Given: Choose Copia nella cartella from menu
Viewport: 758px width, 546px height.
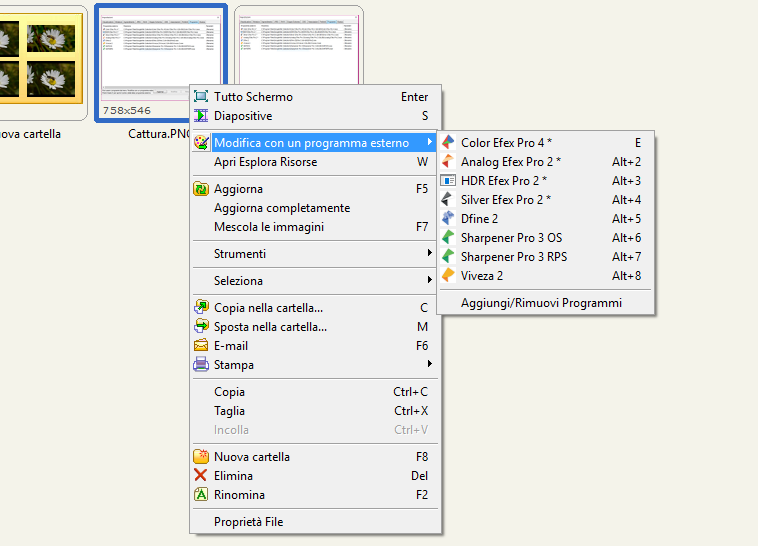Looking at the screenshot, I should 268,308.
